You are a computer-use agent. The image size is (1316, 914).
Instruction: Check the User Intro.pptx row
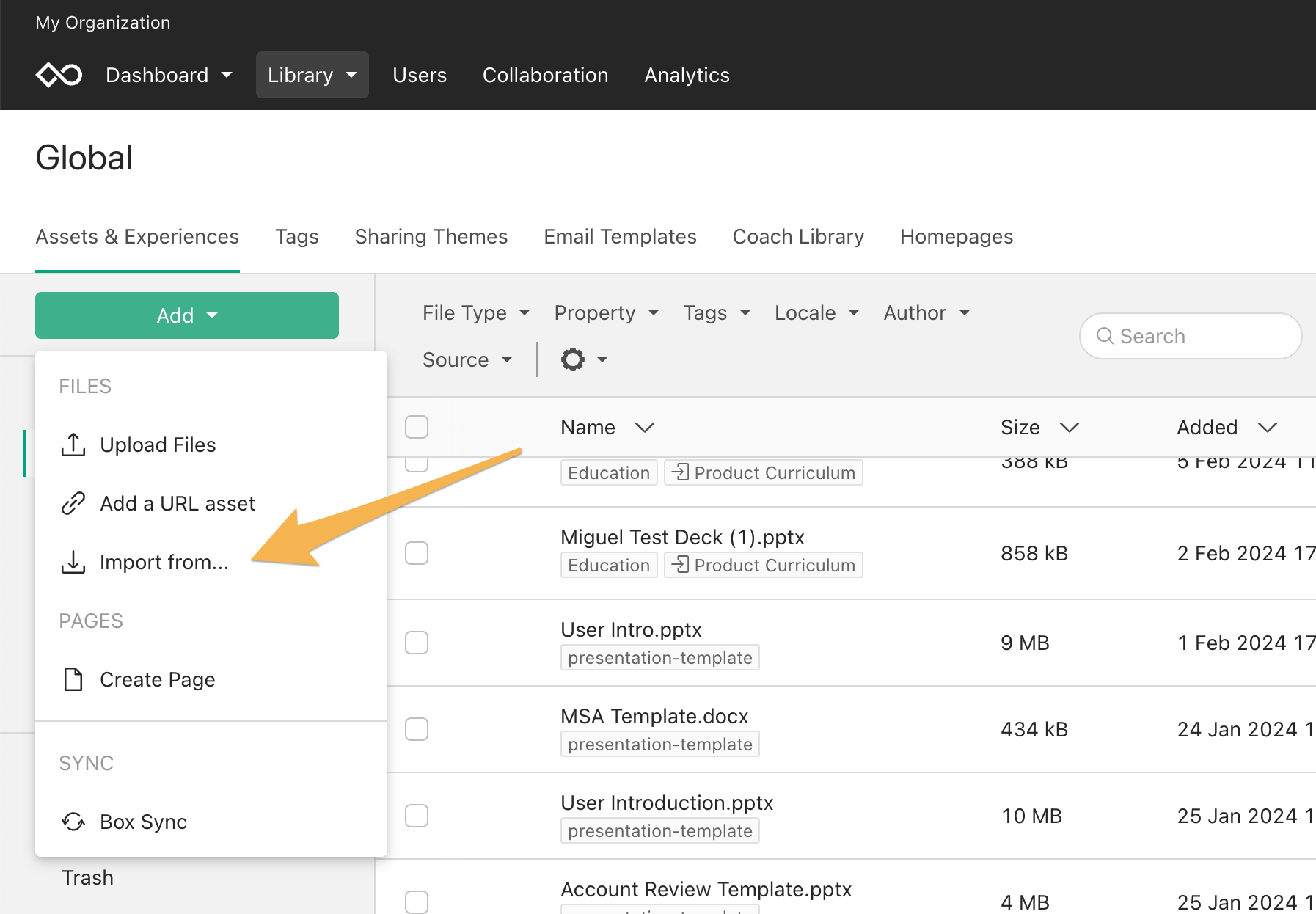click(417, 643)
